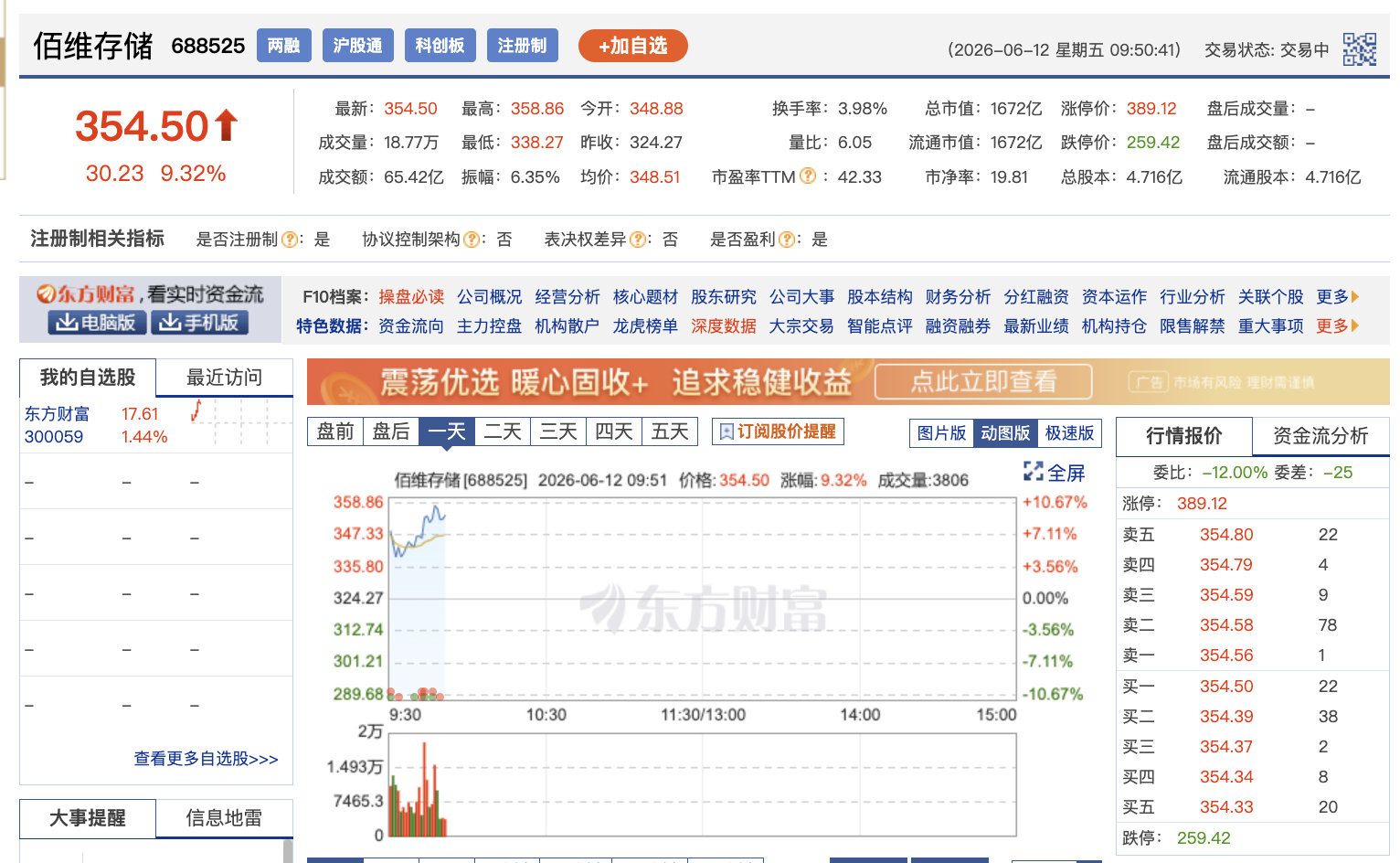Switch chart to 图片版 mode
The width and height of the screenshot is (1400, 863).
coord(941,433)
